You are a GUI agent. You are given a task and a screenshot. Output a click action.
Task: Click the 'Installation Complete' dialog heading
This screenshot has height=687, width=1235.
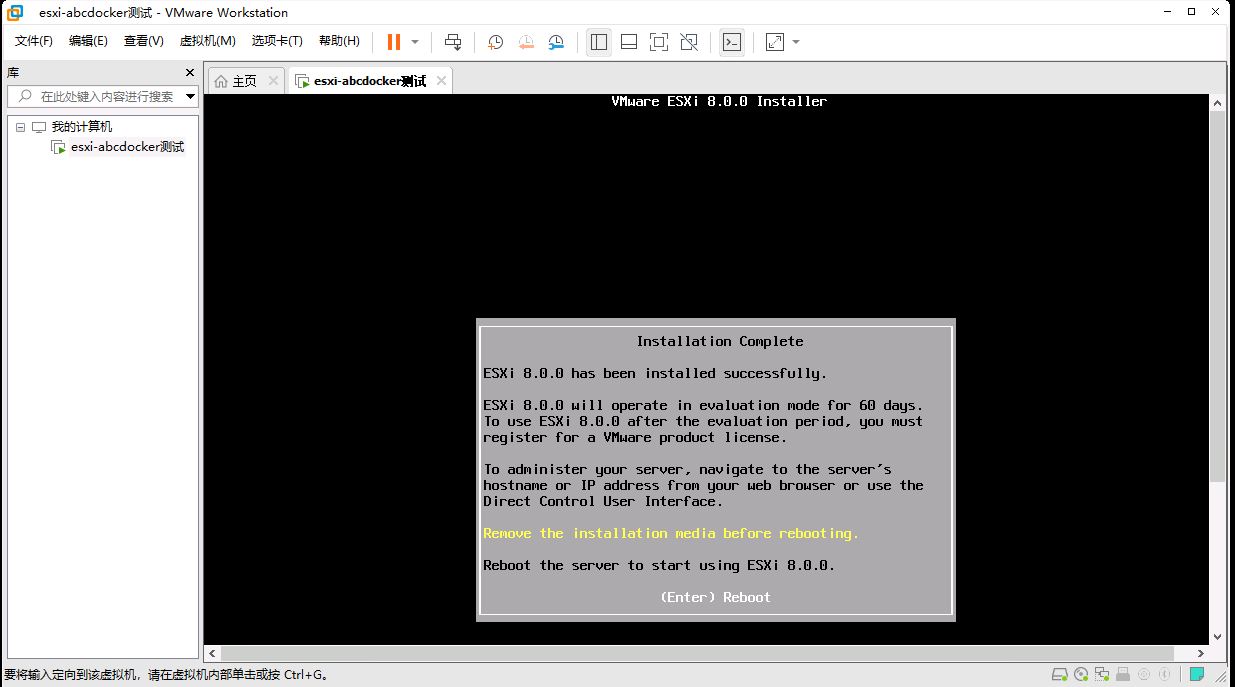point(720,341)
